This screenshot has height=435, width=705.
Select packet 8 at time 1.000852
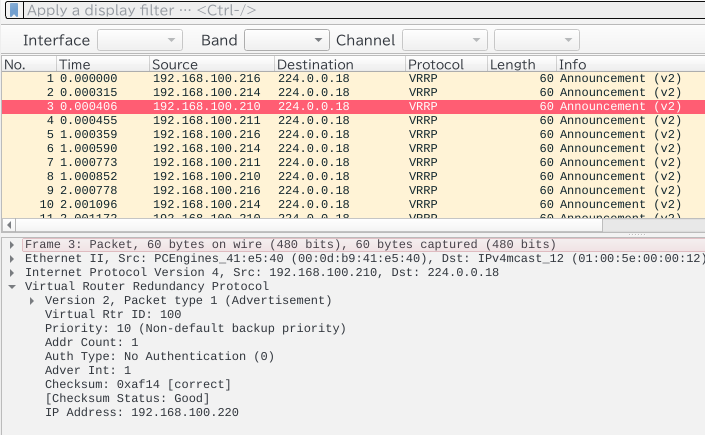point(353,176)
